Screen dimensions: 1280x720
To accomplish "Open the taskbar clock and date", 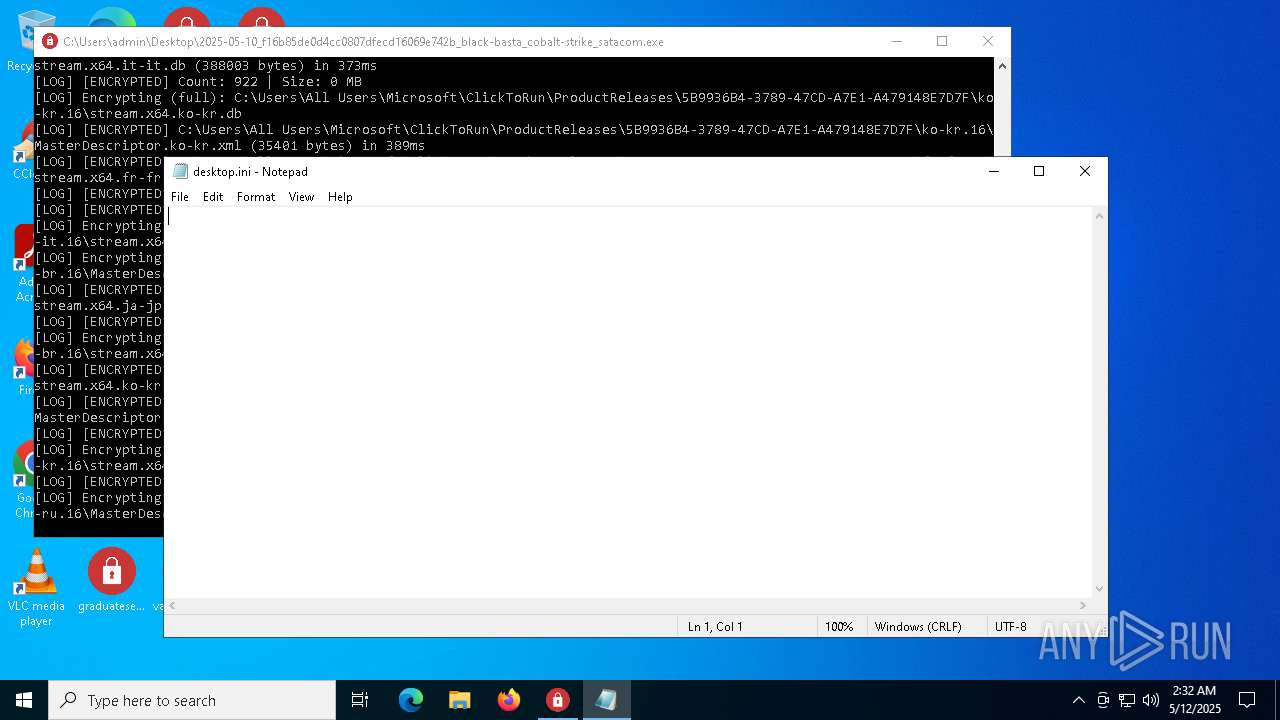I will click(1194, 700).
